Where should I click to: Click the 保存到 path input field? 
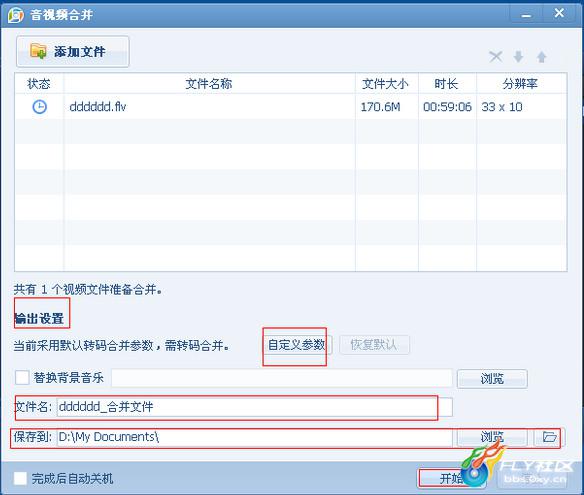point(255,437)
